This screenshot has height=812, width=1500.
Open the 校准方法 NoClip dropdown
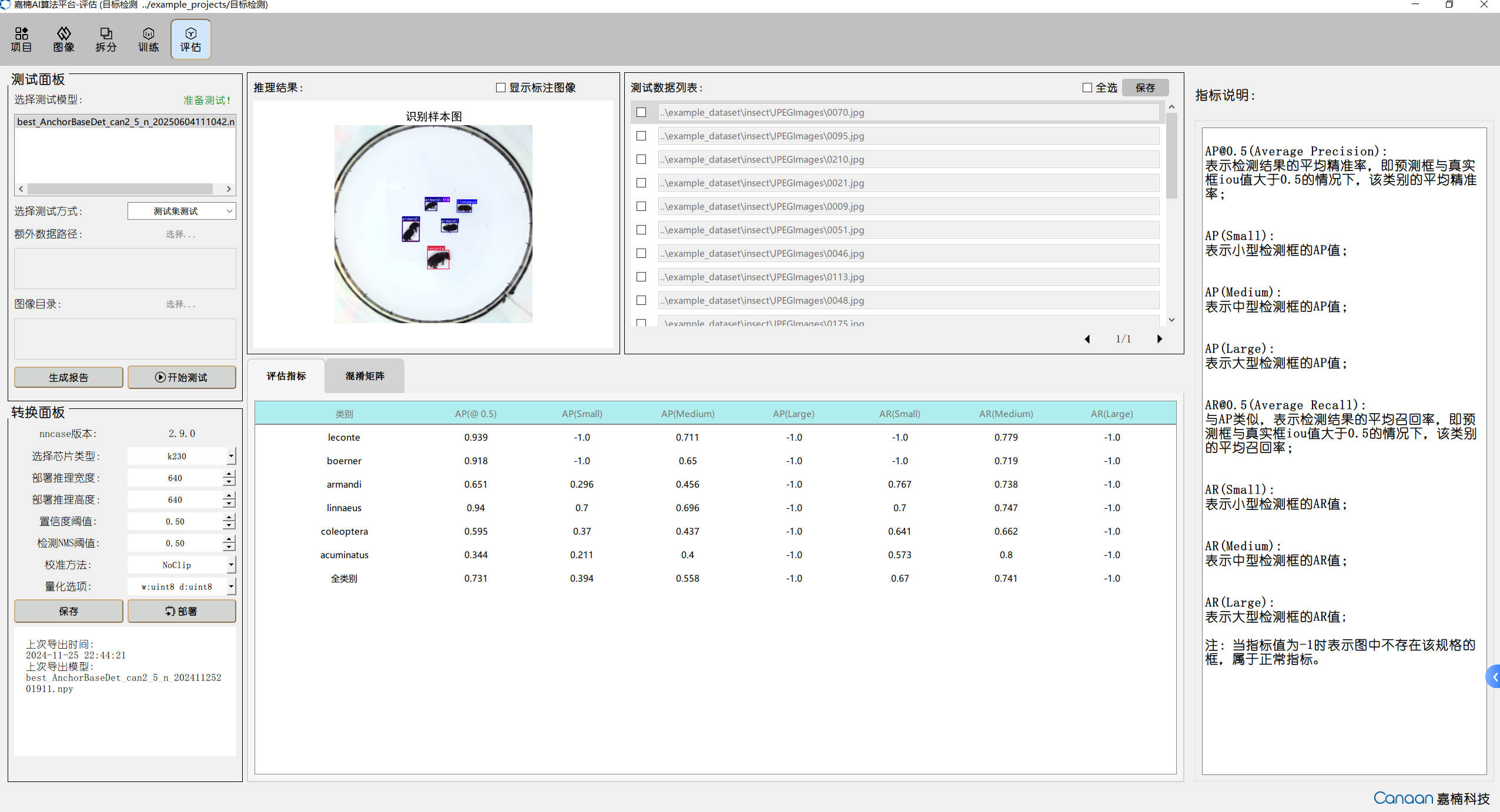[x=231, y=565]
